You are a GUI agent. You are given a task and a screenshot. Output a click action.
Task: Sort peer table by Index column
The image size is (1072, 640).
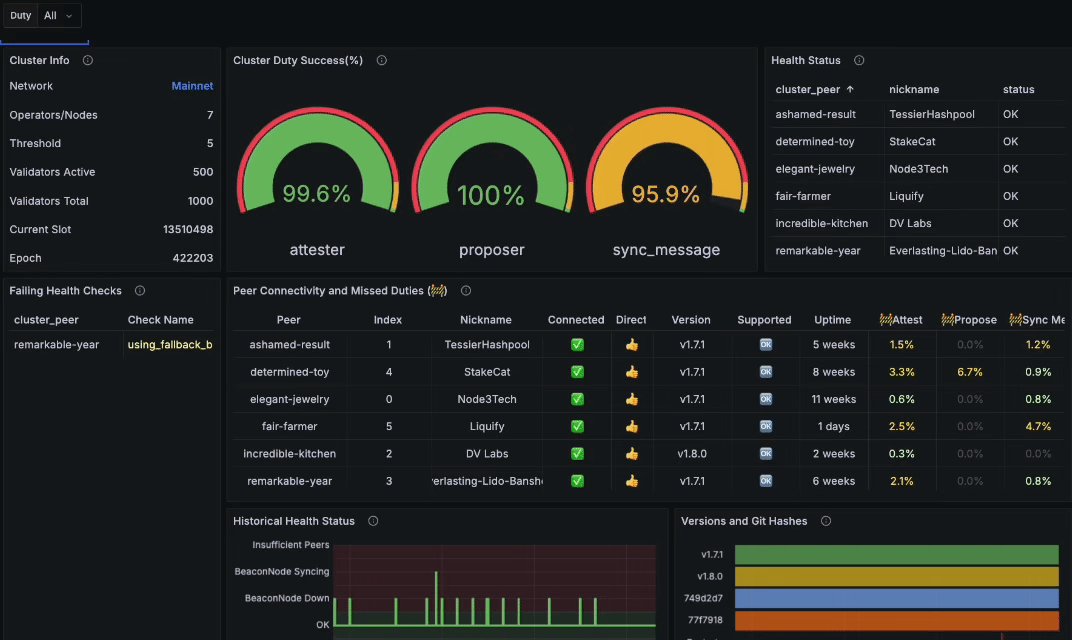tap(388, 320)
